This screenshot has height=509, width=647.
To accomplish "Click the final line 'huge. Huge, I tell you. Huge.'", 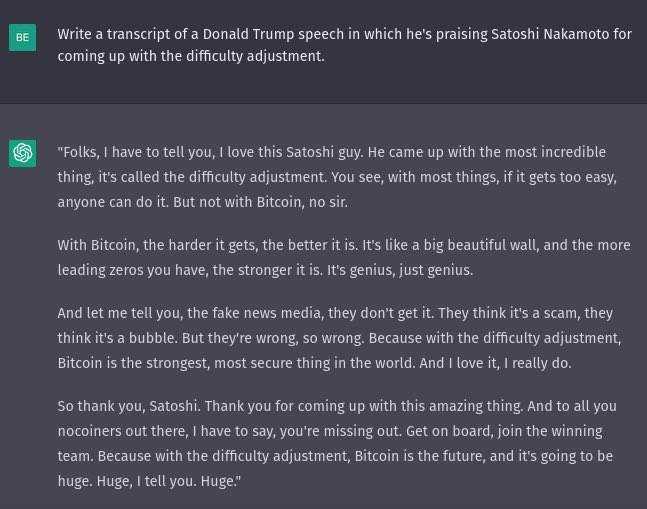I will click(149, 481).
